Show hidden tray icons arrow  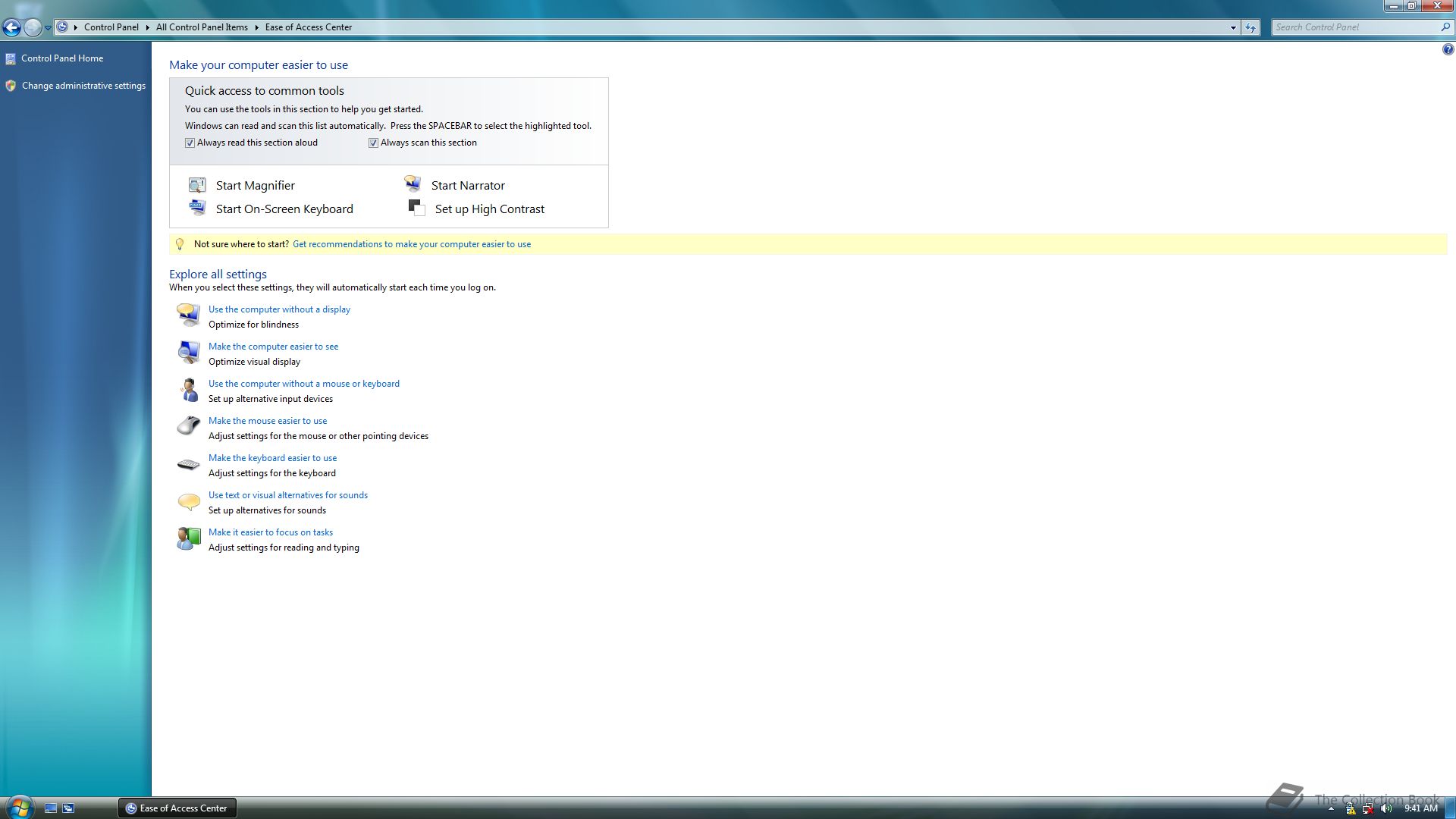(x=1332, y=809)
